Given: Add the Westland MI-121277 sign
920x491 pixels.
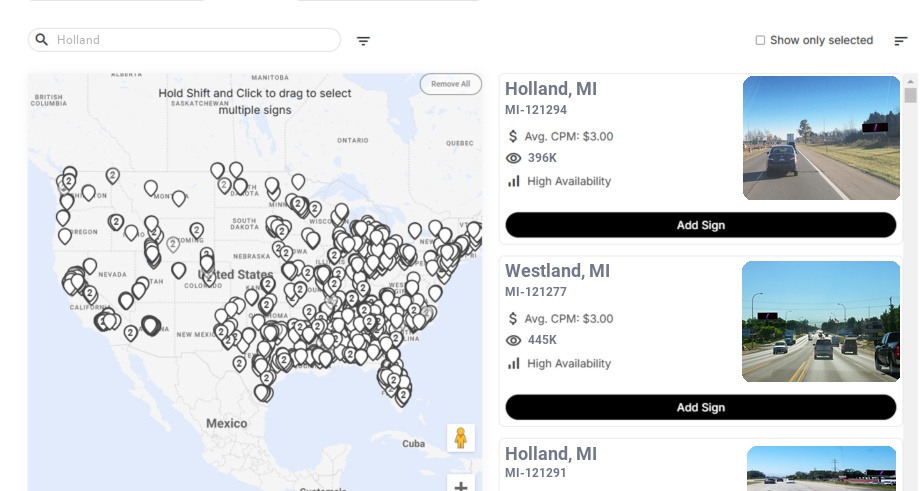Looking at the screenshot, I should [700, 407].
